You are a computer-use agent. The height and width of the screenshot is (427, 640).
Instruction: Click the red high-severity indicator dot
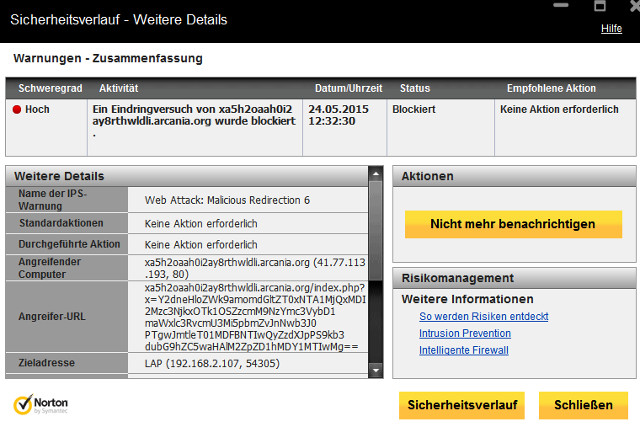coord(16,109)
